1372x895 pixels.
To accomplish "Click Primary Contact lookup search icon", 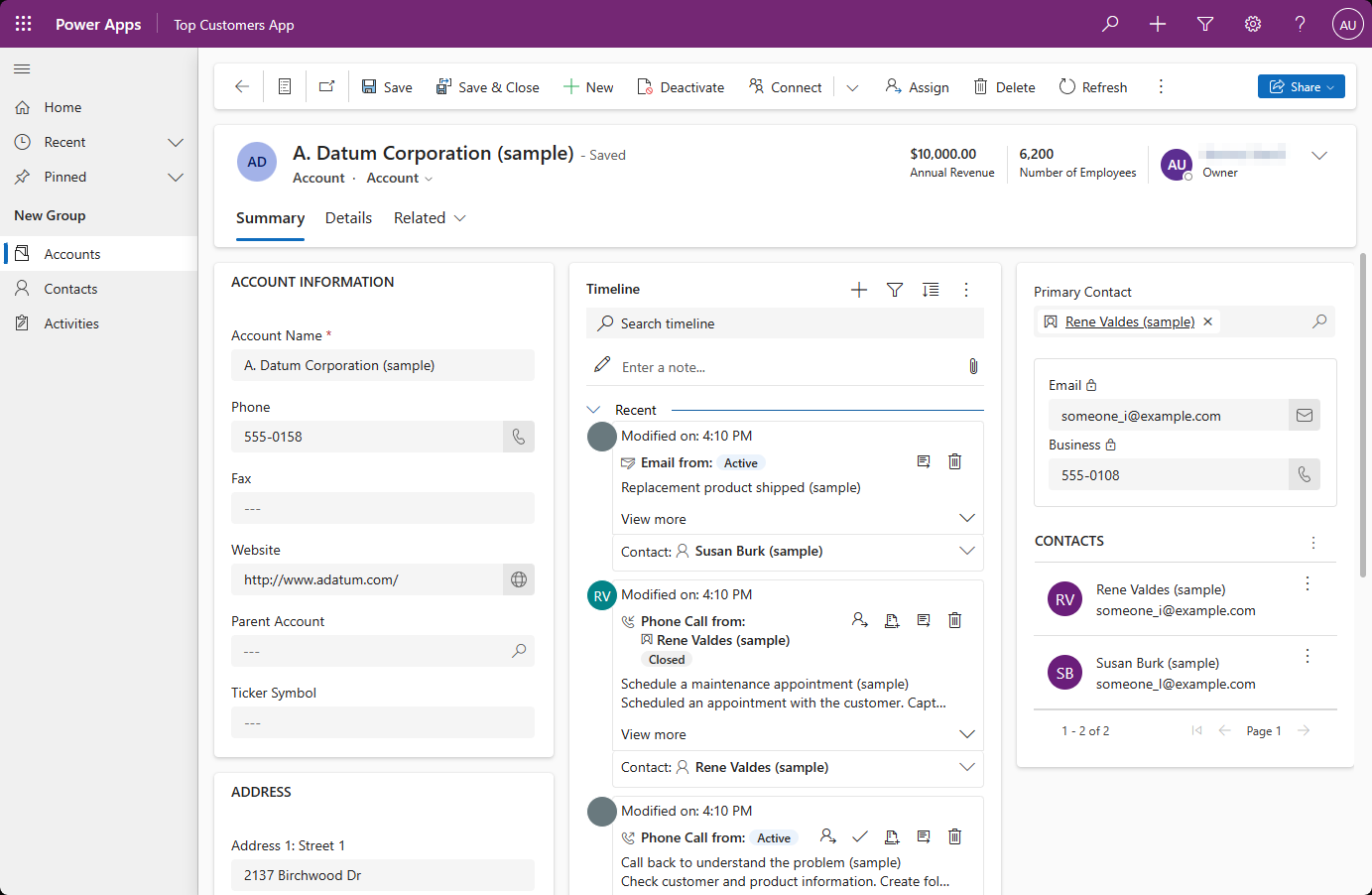I will point(1319,321).
